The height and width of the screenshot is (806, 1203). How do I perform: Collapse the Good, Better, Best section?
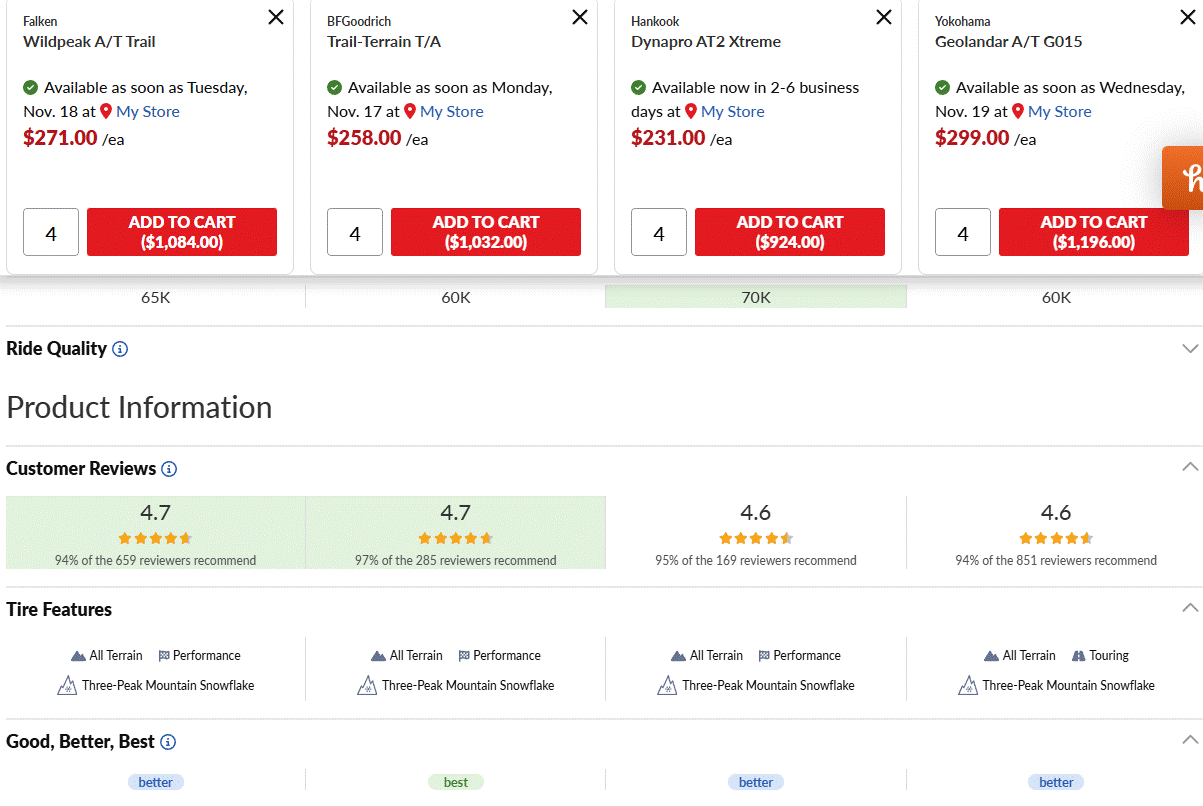pos(1190,740)
